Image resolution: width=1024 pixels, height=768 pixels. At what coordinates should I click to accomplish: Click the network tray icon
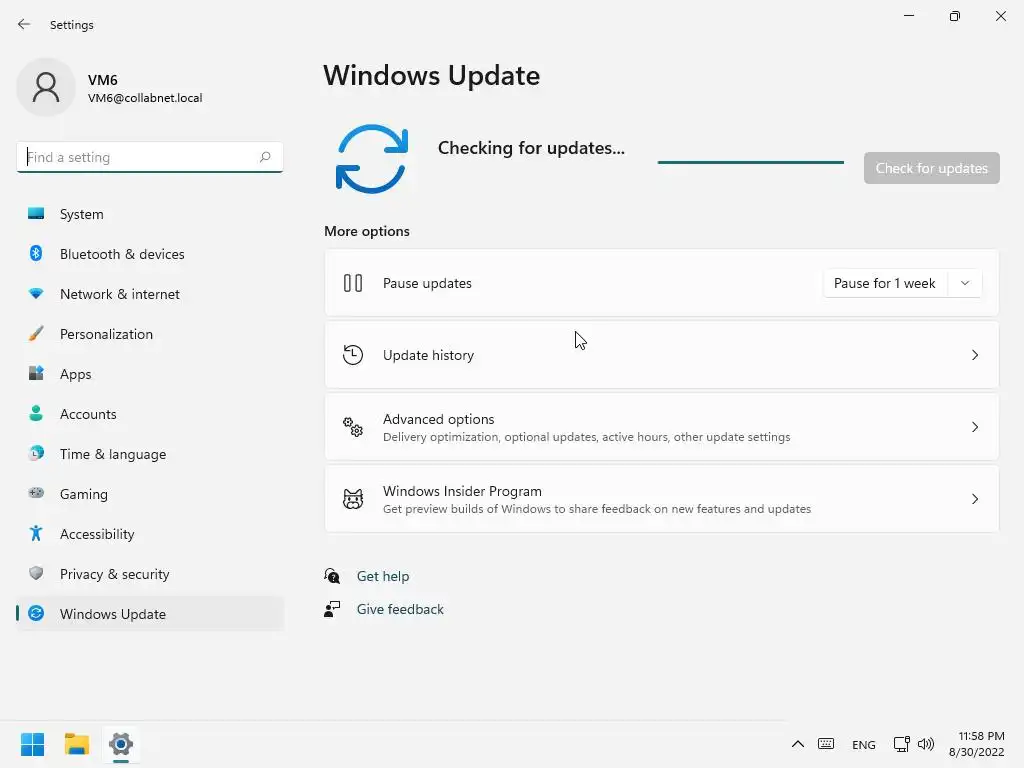(902, 744)
